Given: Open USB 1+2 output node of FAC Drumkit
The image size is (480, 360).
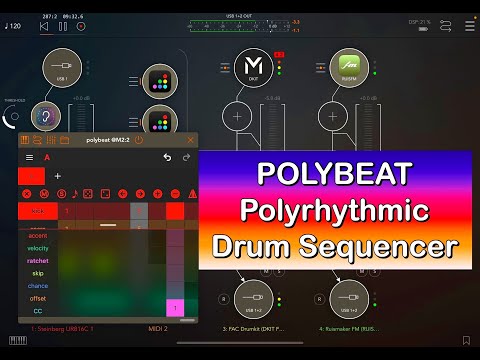Looking at the screenshot, I should coord(253,299).
